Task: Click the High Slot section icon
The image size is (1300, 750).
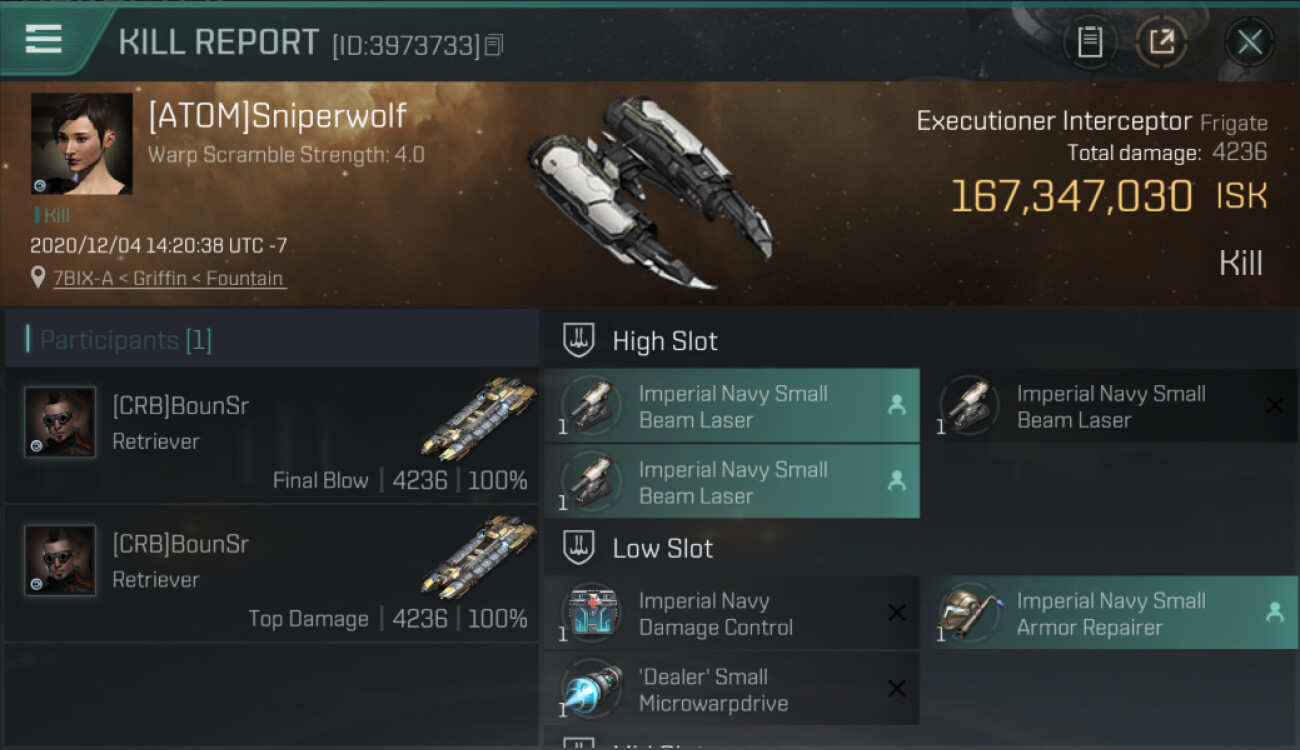Action: [x=580, y=340]
